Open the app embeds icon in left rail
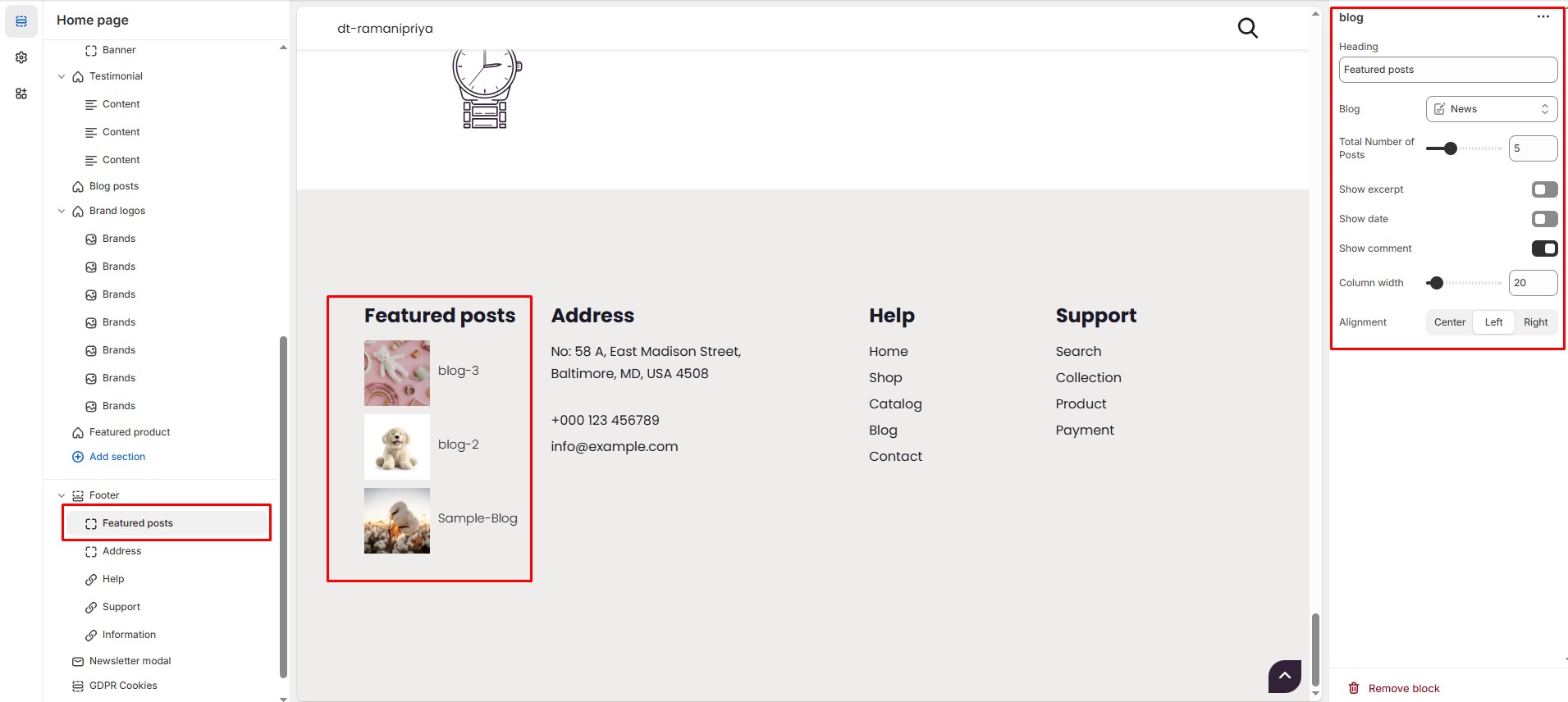Viewport: 1568px width, 702px height. tap(21, 93)
